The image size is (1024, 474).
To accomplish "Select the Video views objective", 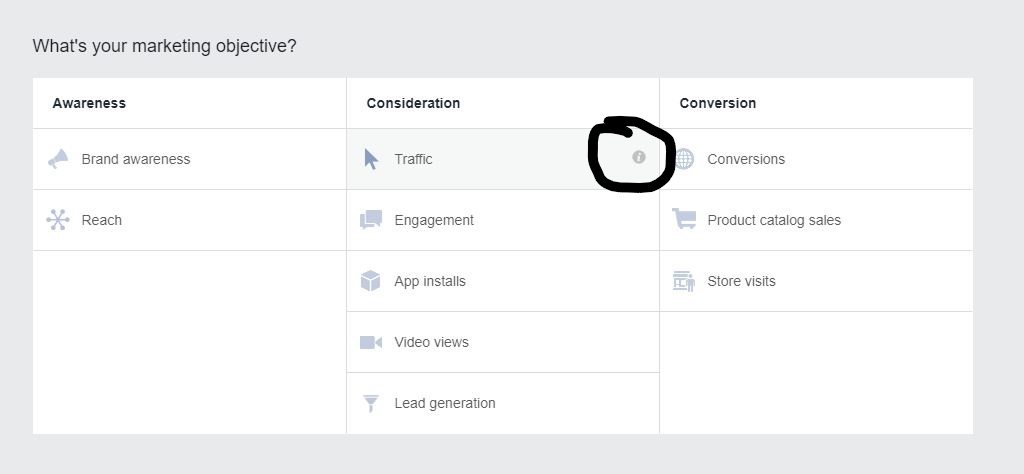I will [431, 342].
